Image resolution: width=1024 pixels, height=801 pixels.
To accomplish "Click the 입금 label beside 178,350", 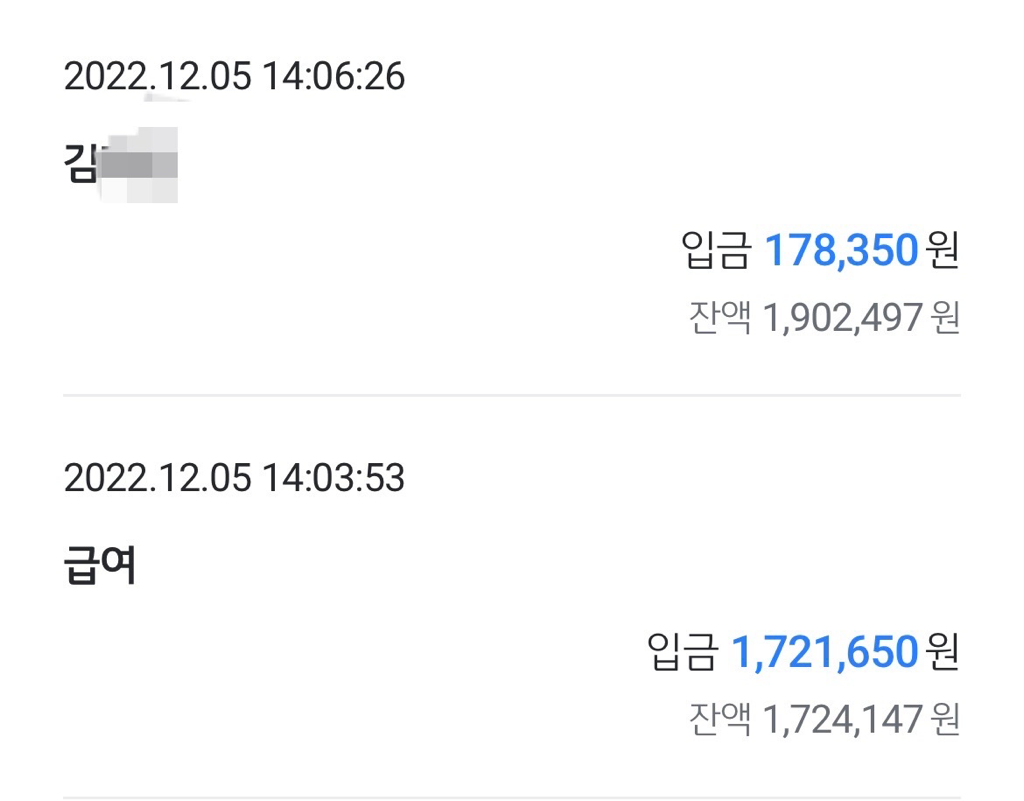I will [x=716, y=251].
